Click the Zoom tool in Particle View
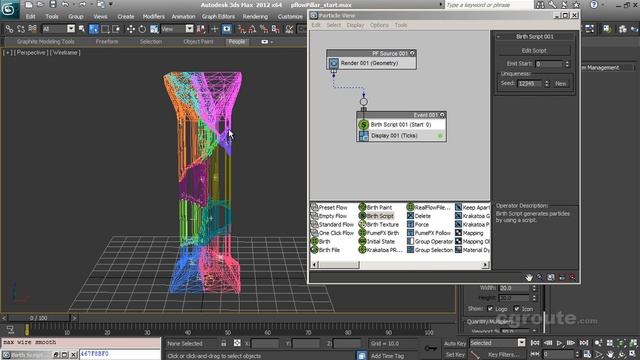640x360 pixels. (540, 277)
